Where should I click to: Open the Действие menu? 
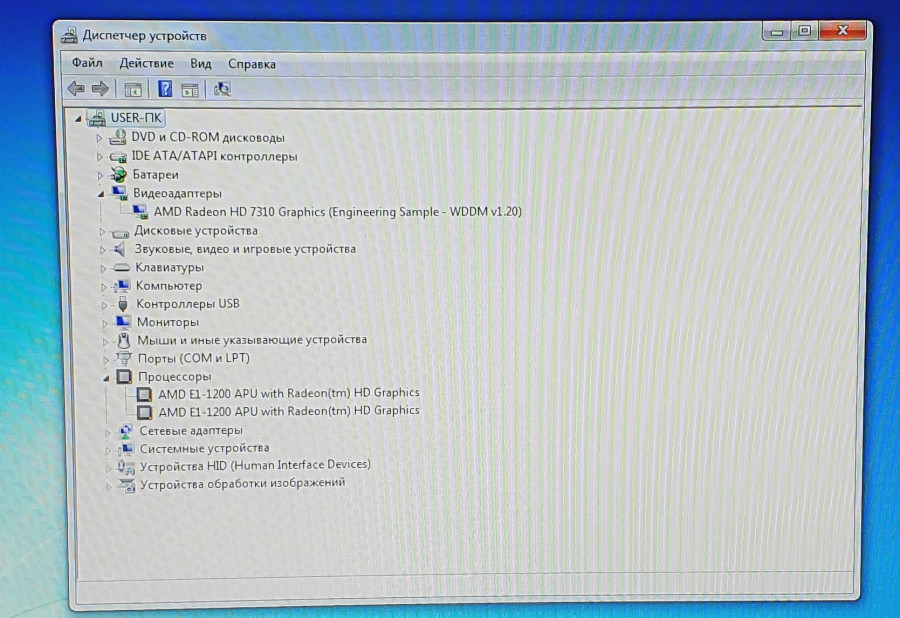146,63
